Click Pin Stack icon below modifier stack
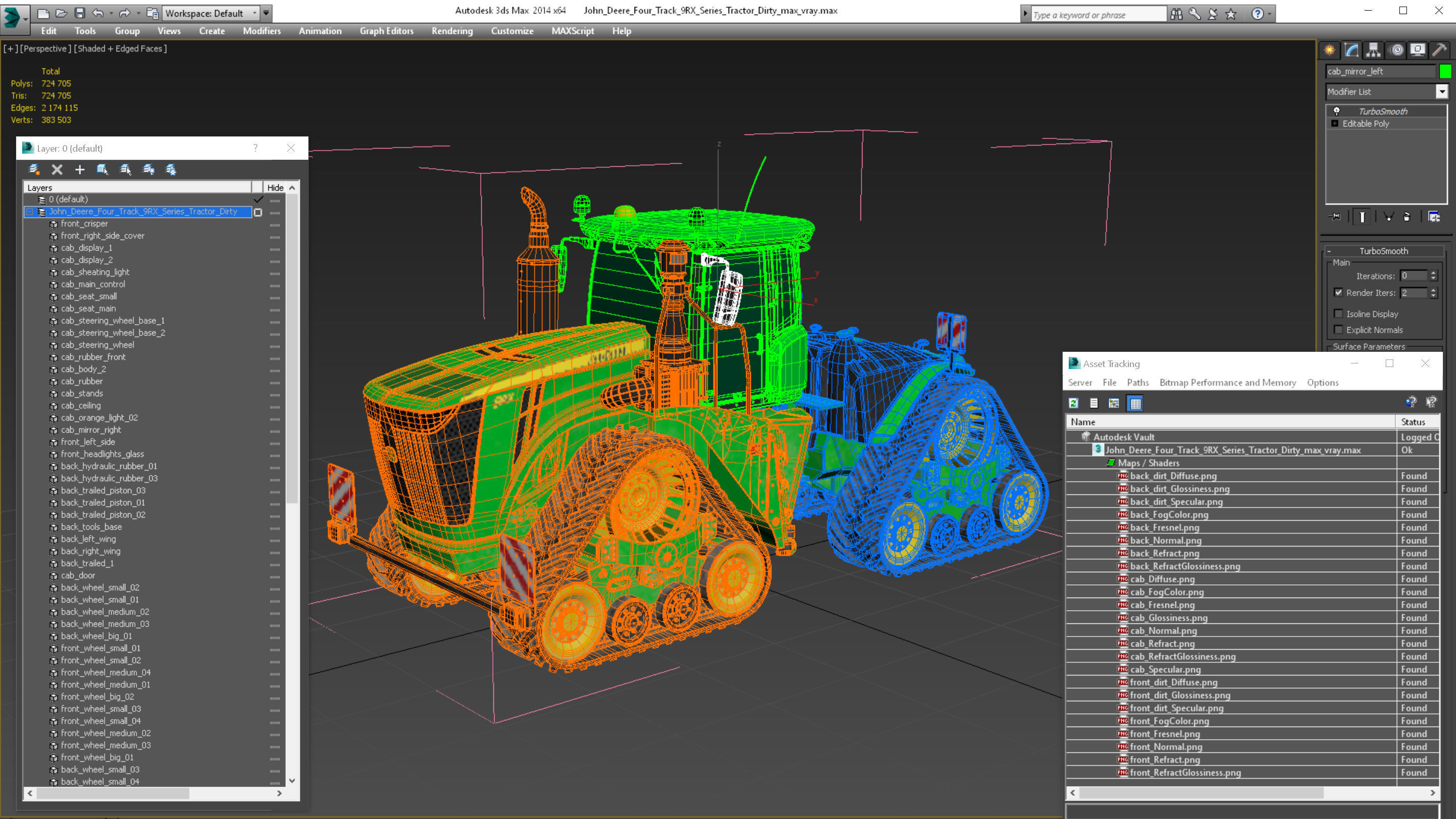Screen dimensions: 1456x819 [1335, 216]
